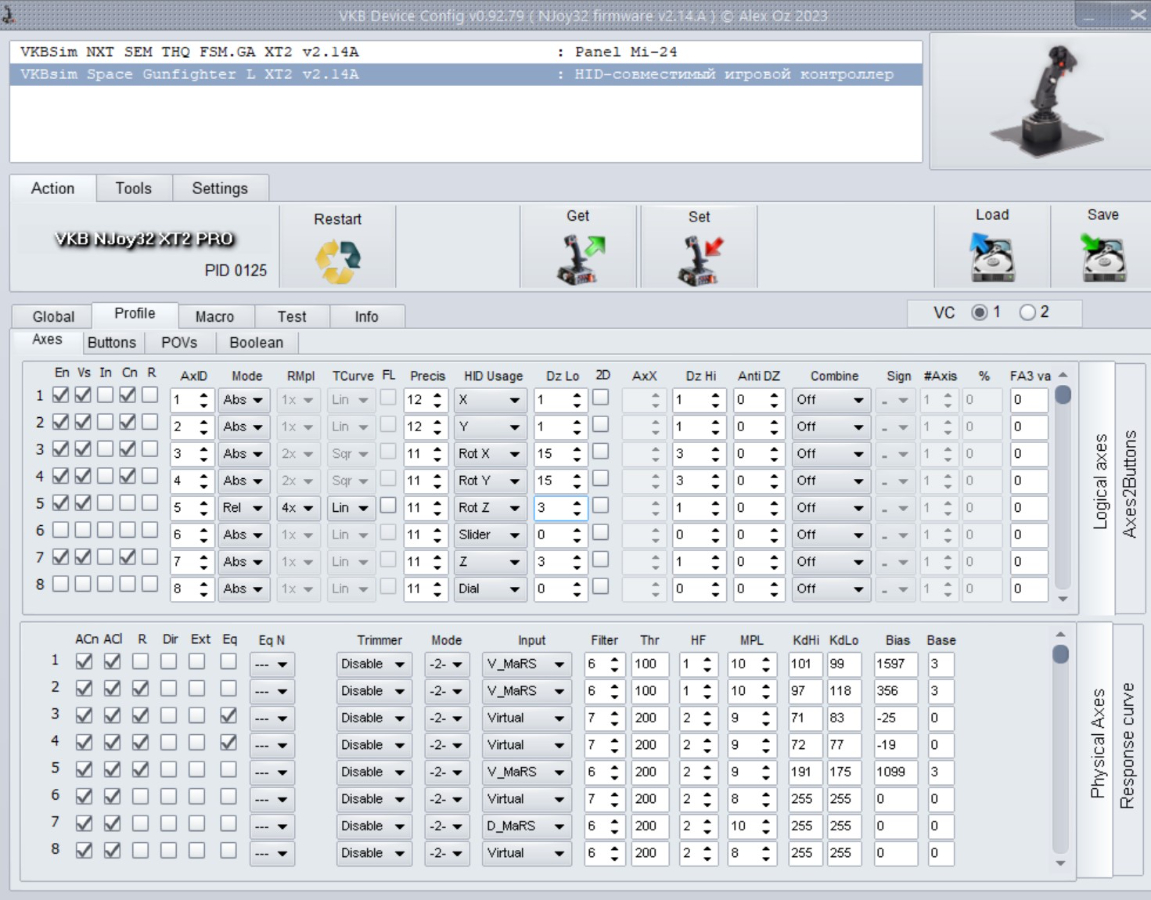
Task: Open the Global tab
Action: [x=53, y=316]
